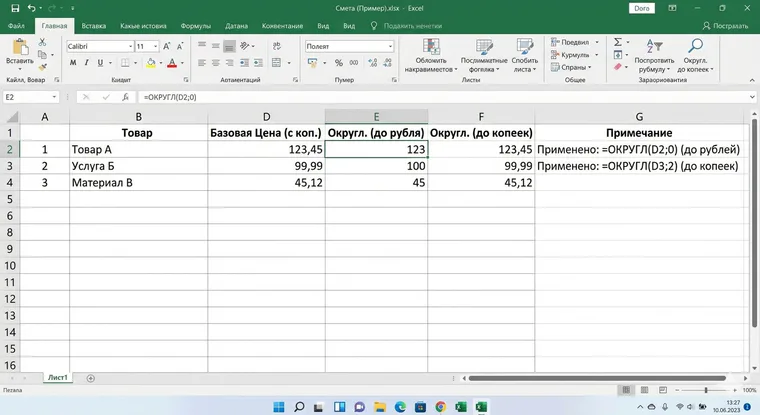The width and height of the screenshot is (760, 415).
Task: Open borders dropdown arrow
Action: [135, 63]
